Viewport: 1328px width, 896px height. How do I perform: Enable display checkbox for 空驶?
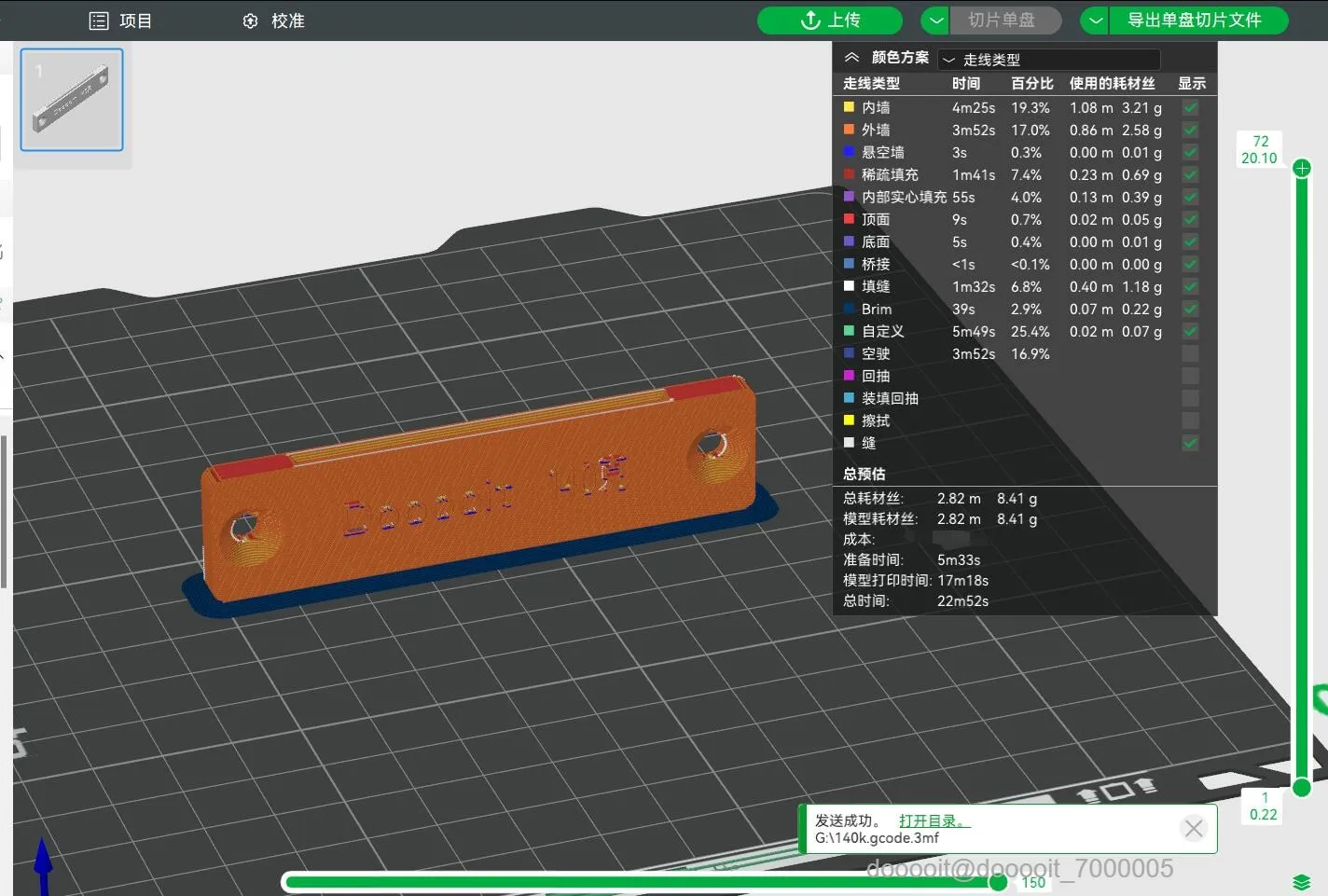(x=1190, y=354)
